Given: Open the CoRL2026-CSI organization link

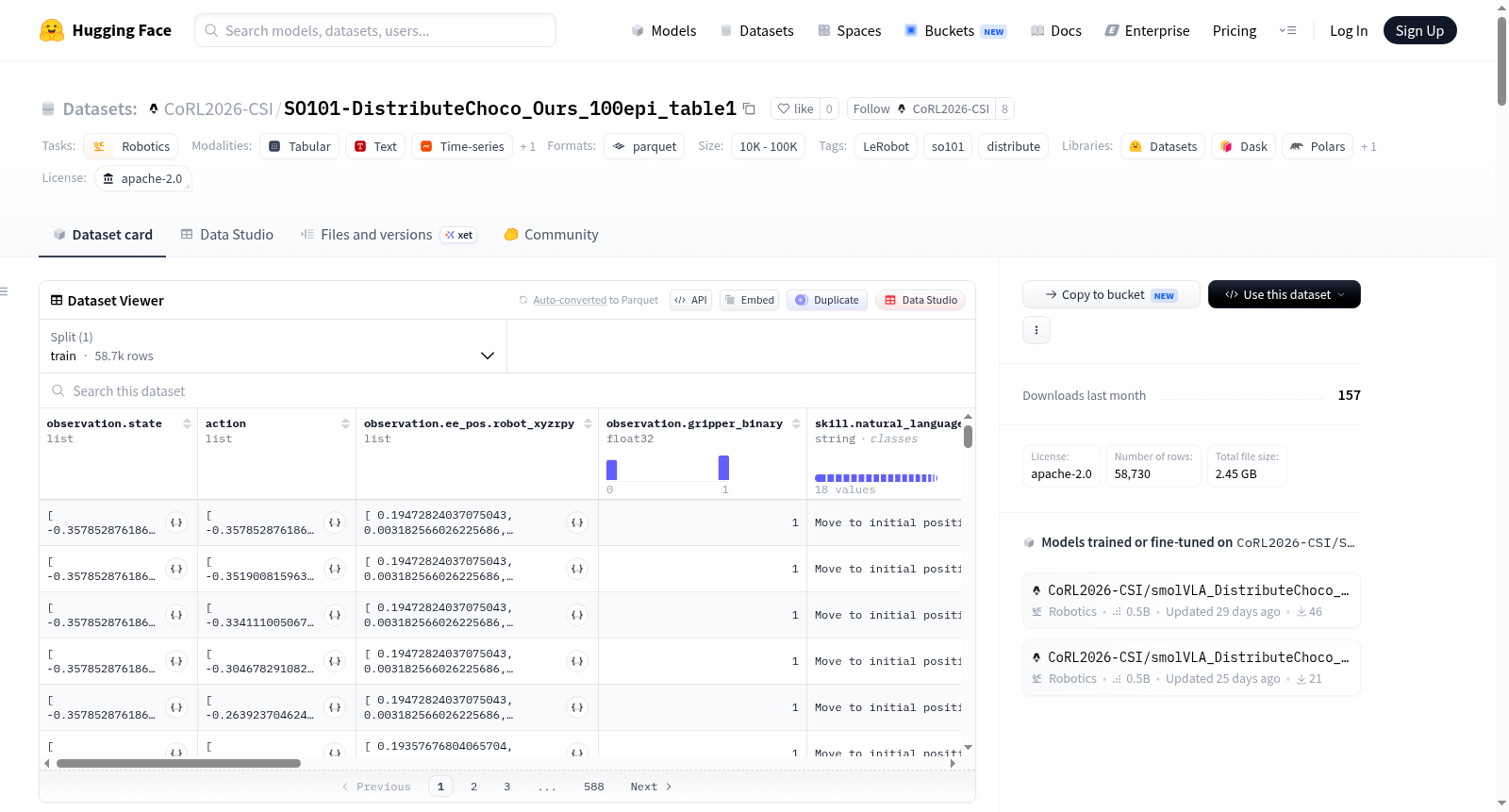Looking at the screenshot, I should pyautogui.click(x=218, y=108).
